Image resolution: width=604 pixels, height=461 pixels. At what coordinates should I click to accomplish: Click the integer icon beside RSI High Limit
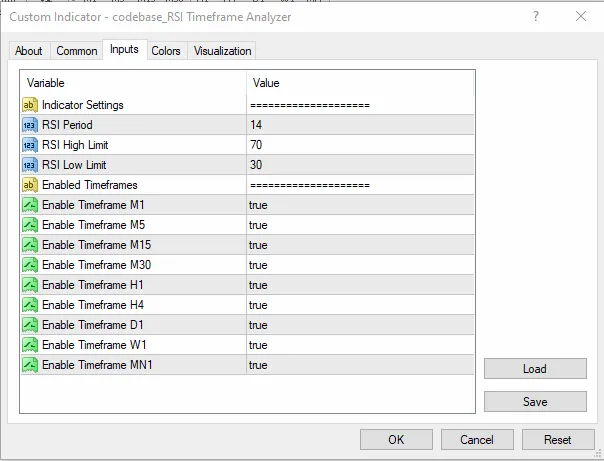click(x=30, y=145)
